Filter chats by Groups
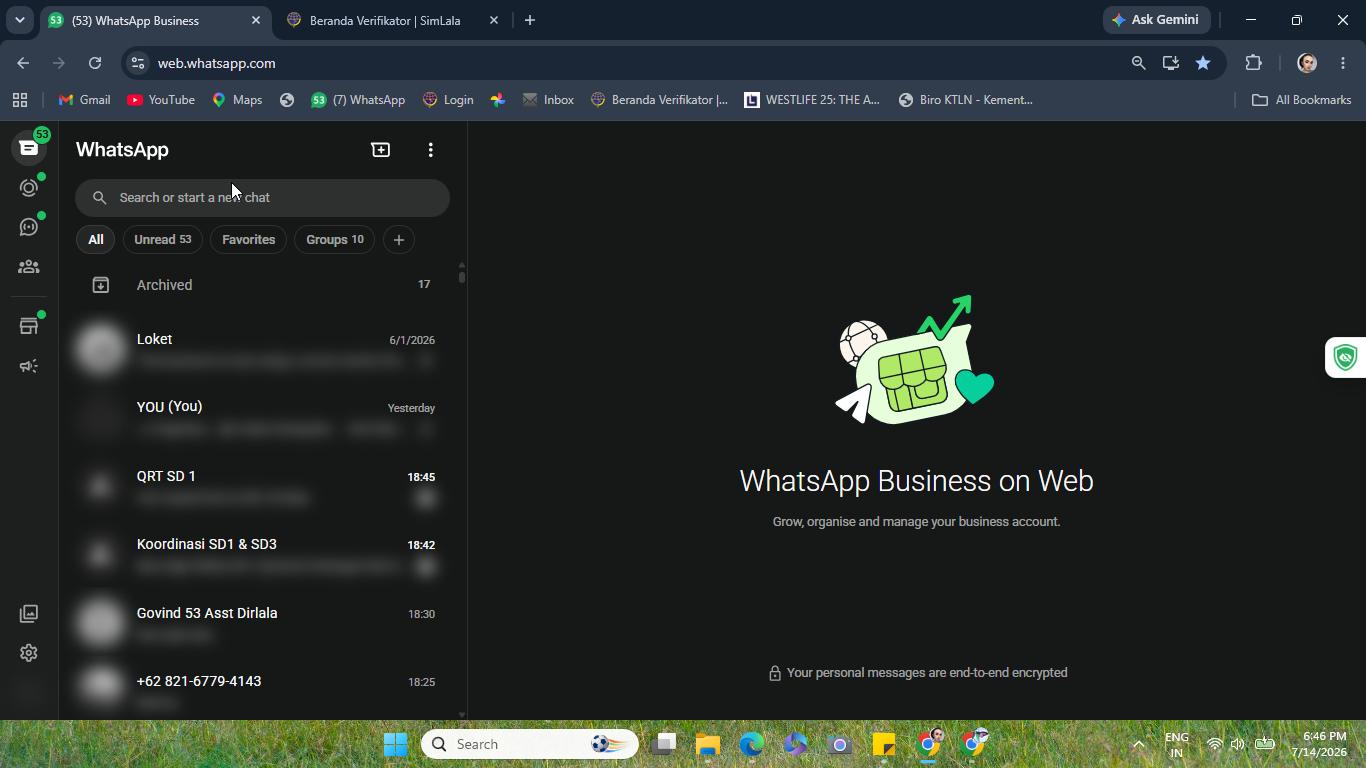 click(x=335, y=240)
